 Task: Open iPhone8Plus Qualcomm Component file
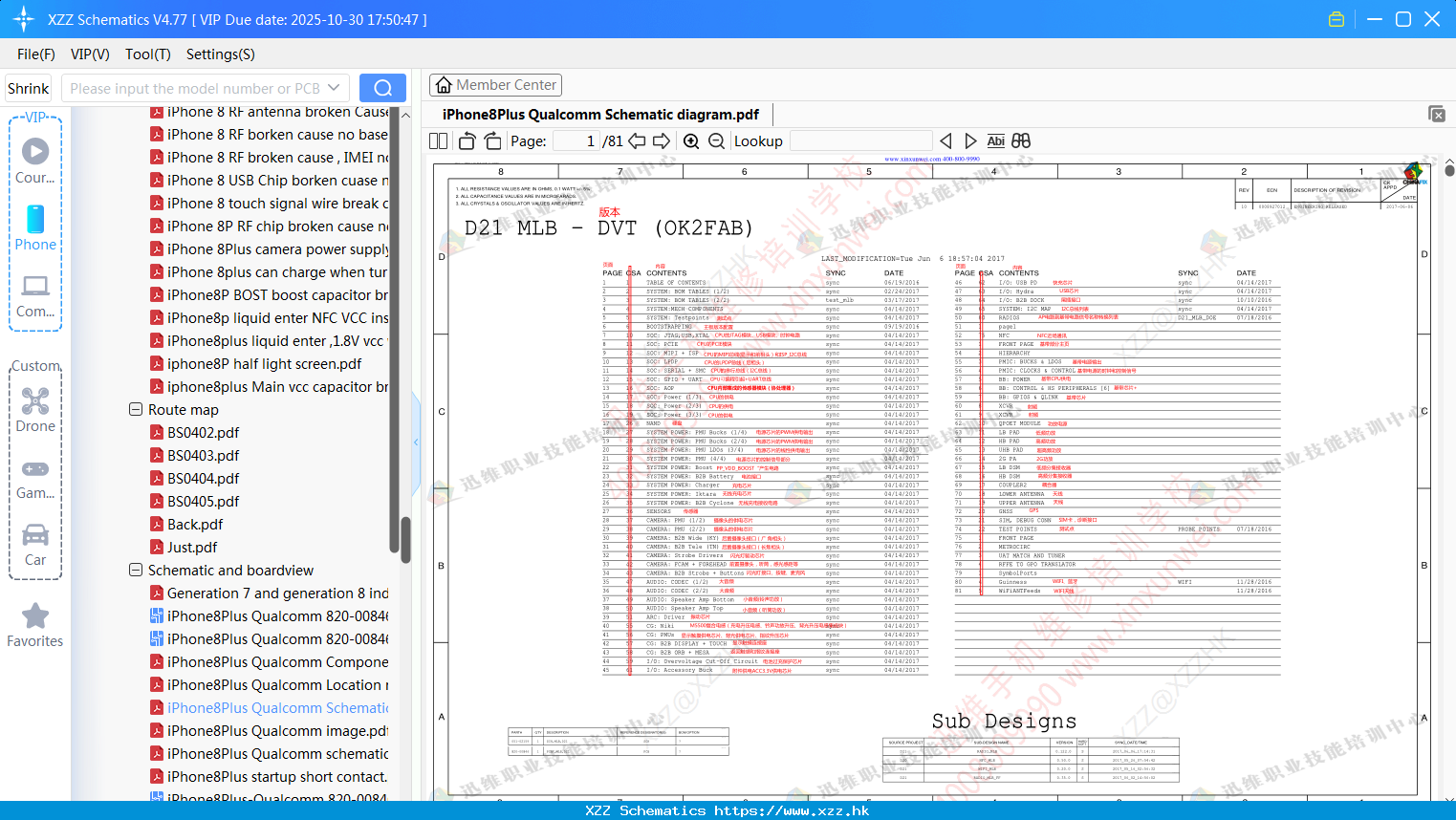pos(270,661)
